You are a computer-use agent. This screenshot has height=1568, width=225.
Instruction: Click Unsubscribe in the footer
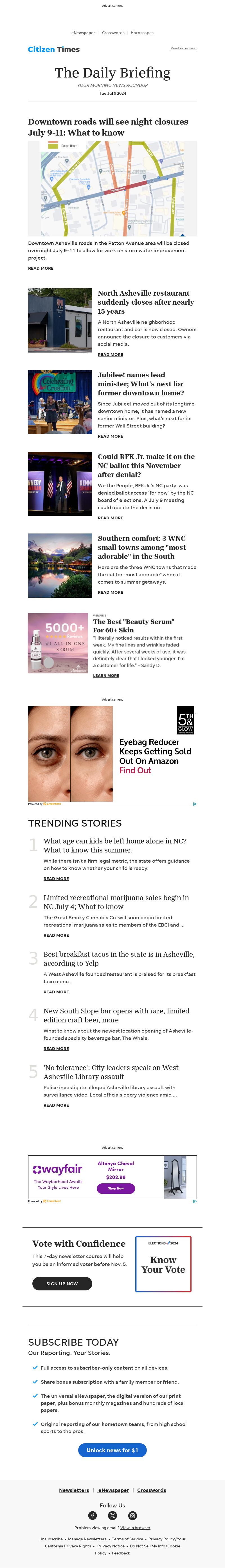pos(51,1539)
